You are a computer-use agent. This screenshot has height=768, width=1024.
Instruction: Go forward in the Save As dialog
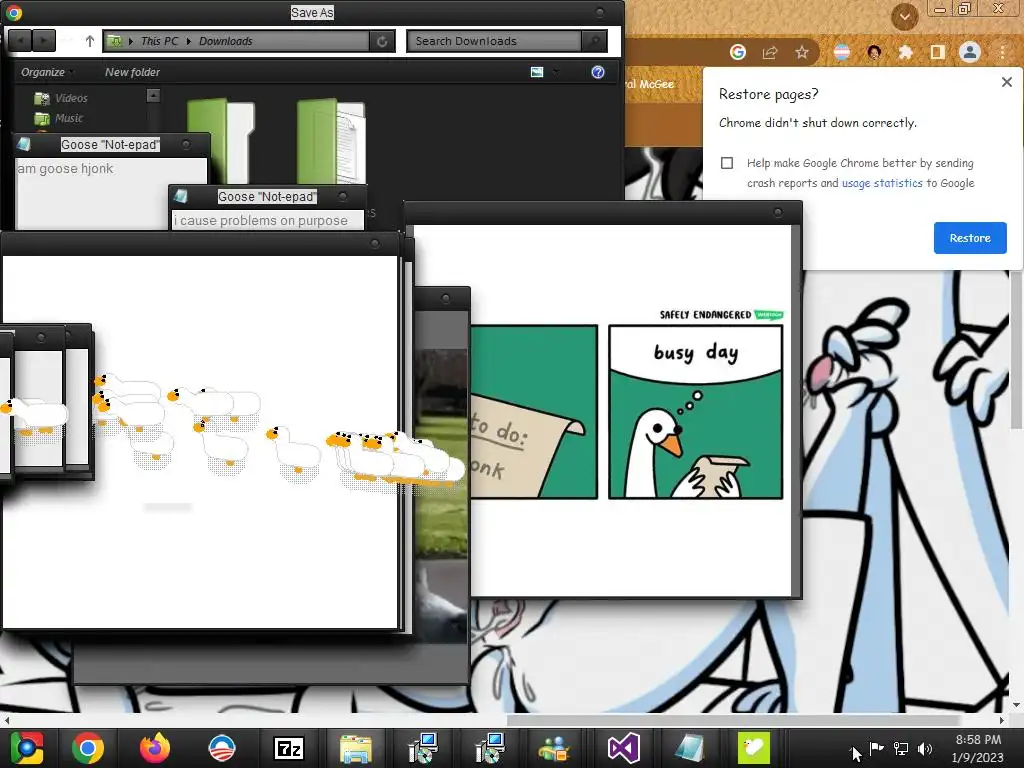(x=44, y=41)
